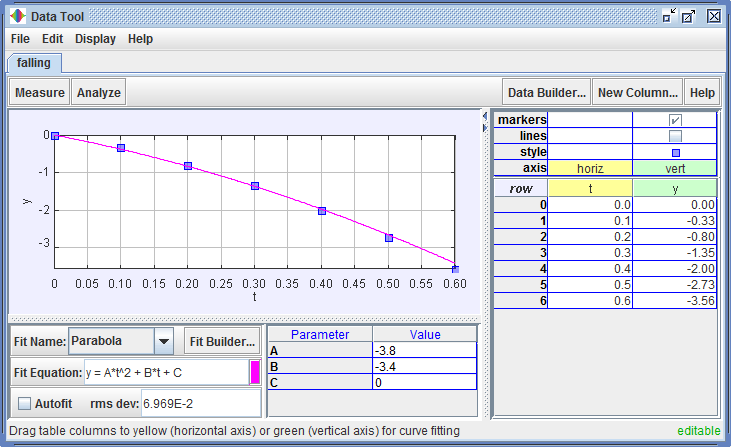
Task: Click the markers row label
Action: tap(522, 120)
